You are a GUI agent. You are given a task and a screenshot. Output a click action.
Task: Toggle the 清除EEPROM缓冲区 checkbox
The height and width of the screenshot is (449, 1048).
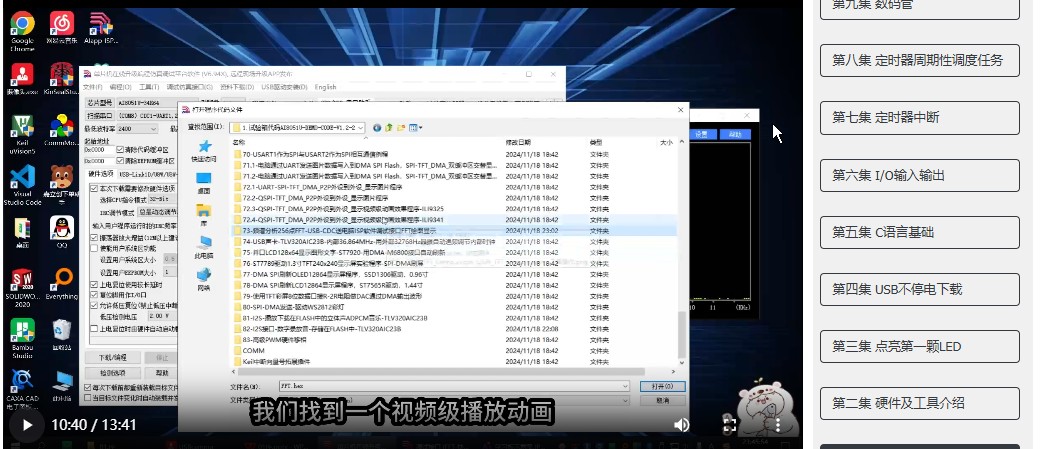pos(120,160)
